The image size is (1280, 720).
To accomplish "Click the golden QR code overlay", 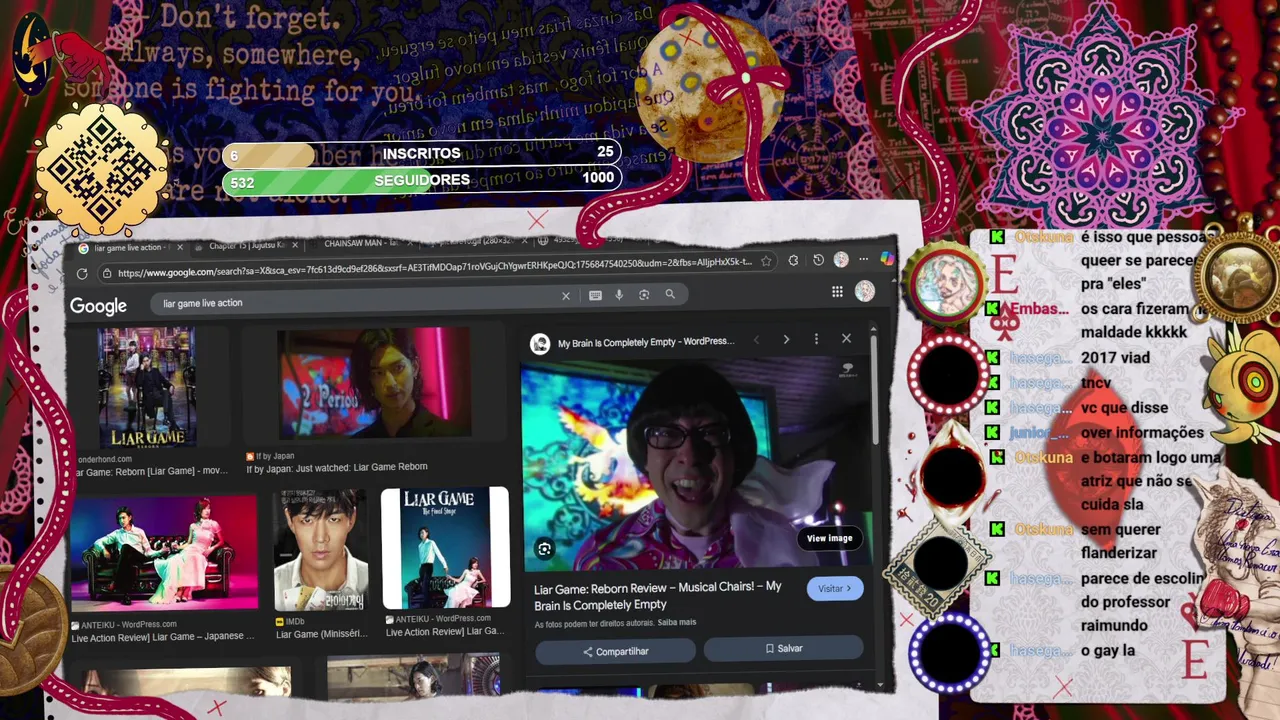I will click(x=101, y=168).
